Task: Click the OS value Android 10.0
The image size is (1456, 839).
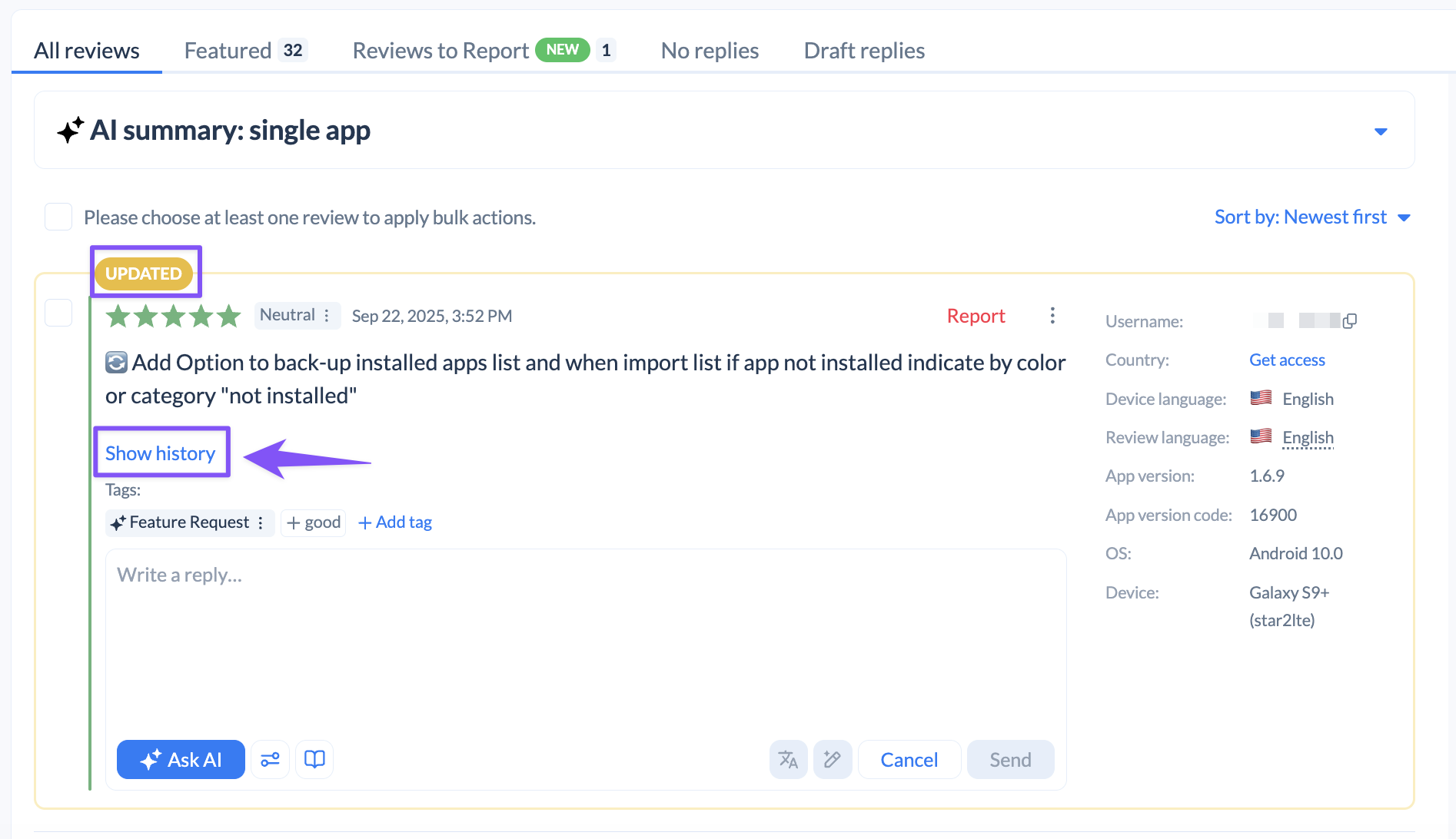Action: point(1296,553)
